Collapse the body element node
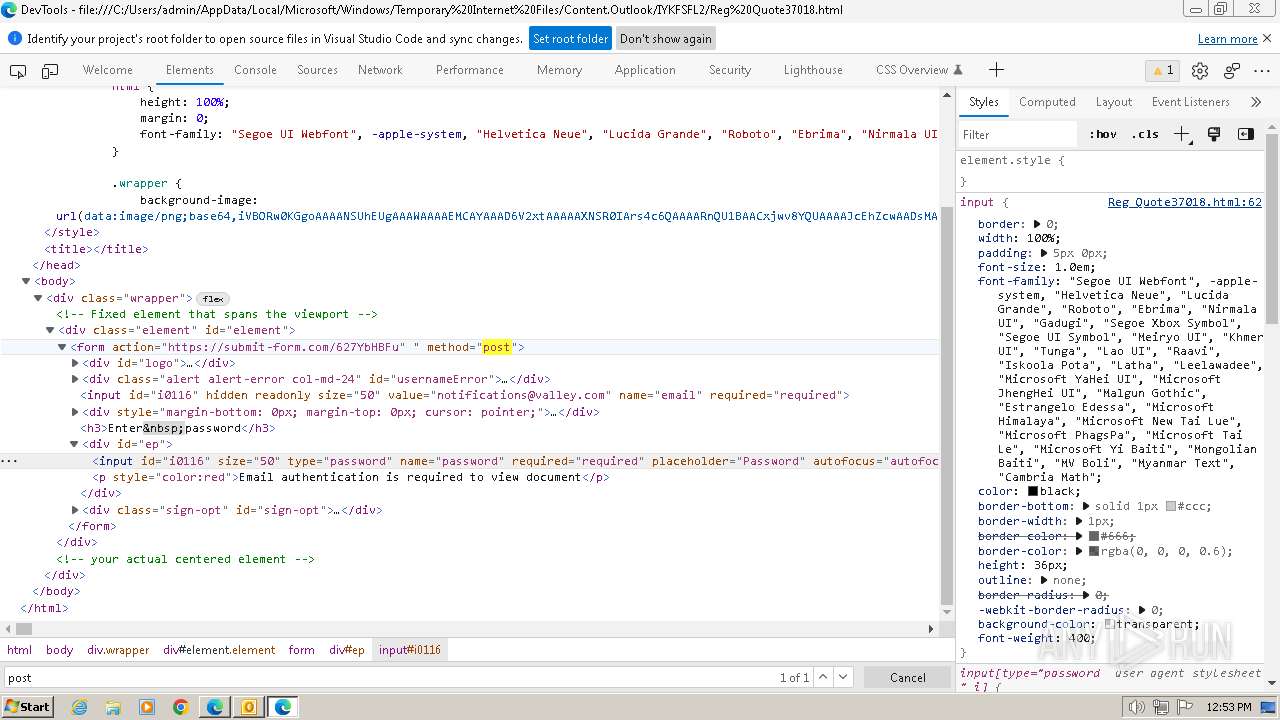This screenshot has height=720, width=1280. [26, 282]
